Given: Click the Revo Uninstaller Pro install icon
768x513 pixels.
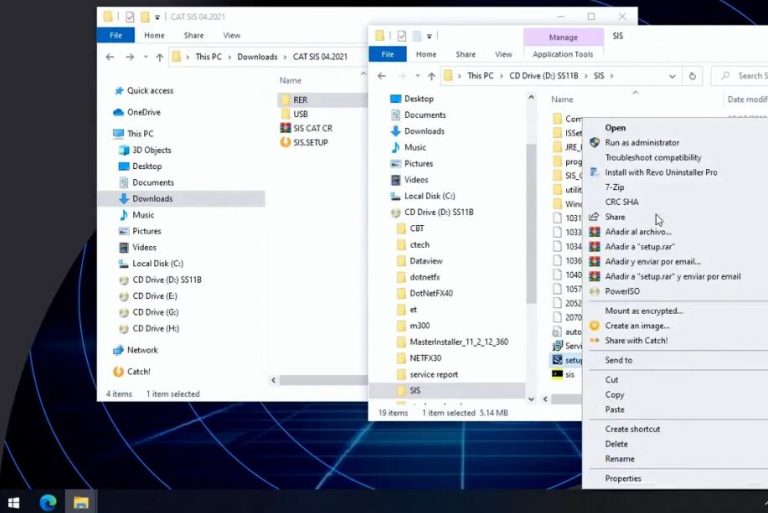Looking at the screenshot, I should 594,172.
